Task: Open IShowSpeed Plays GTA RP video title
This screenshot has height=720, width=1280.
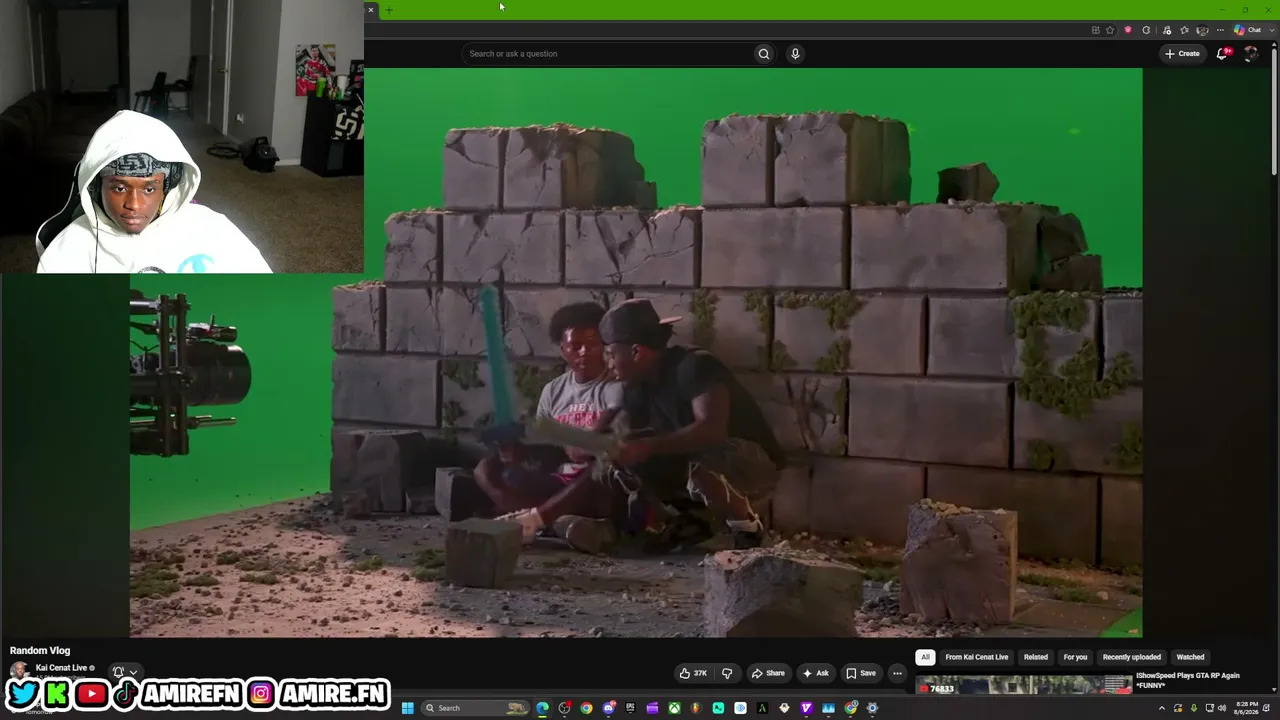Action: click(1188, 680)
